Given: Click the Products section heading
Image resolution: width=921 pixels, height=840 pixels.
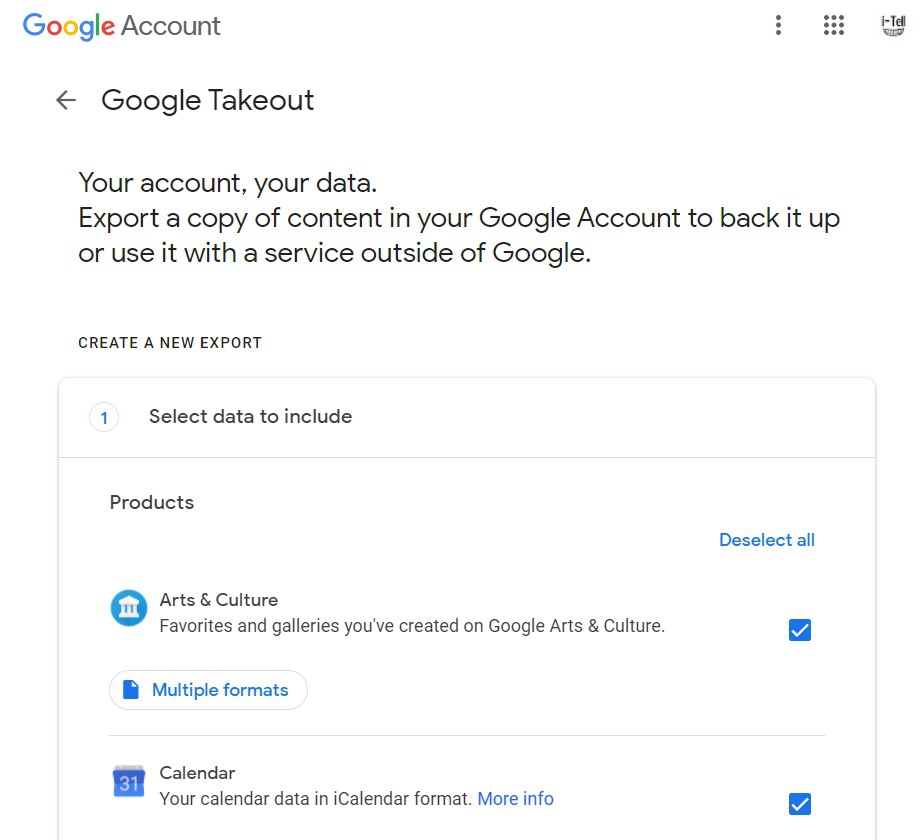Looking at the screenshot, I should [152, 502].
